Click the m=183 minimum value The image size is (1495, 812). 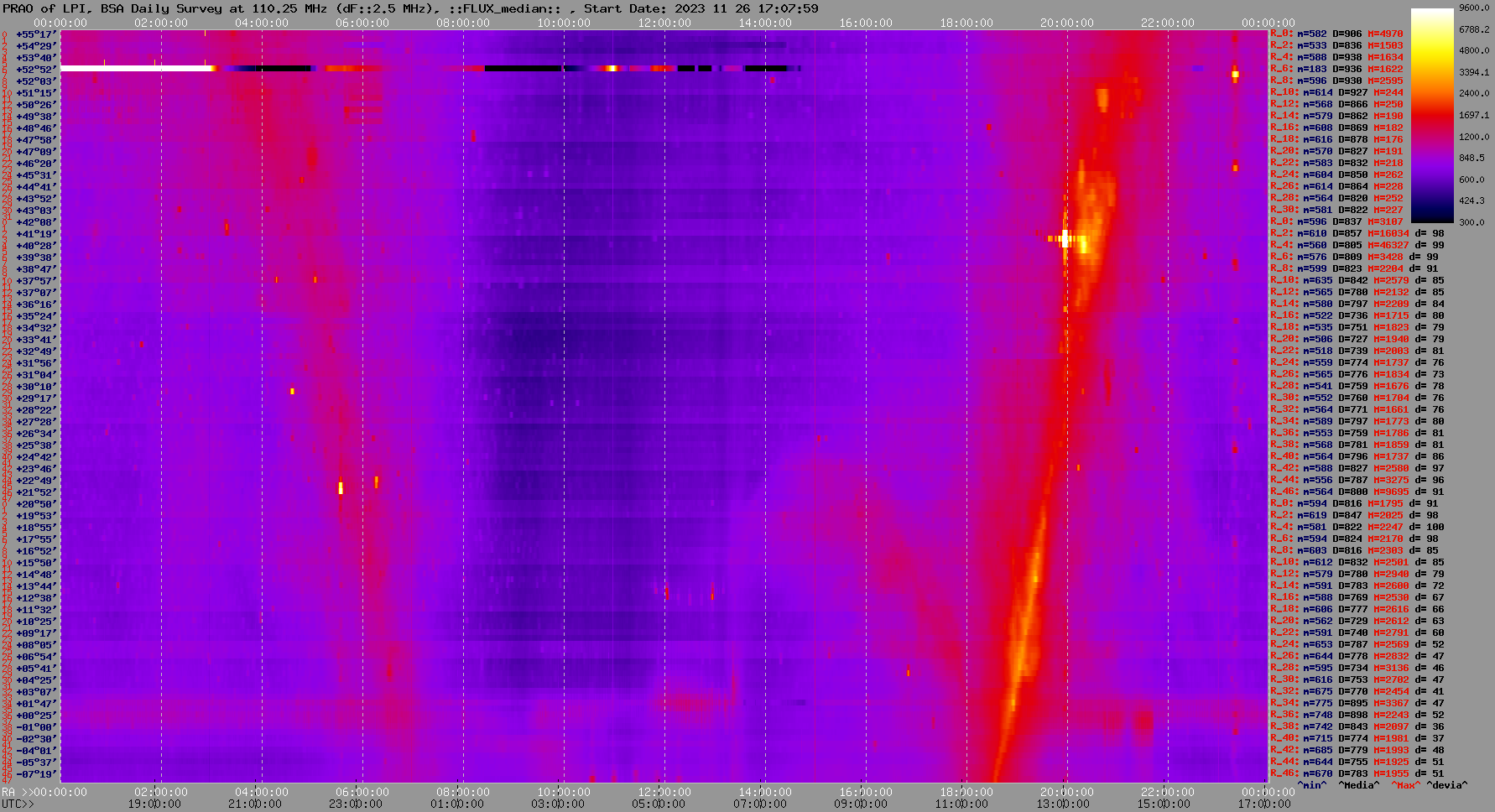click(x=1312, y=69)
